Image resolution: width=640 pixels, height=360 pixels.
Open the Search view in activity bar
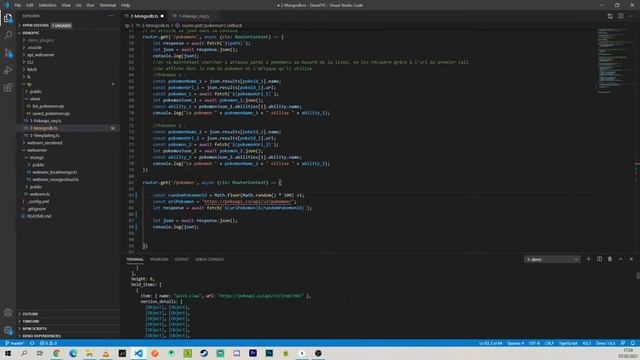(x=8, y=35)
